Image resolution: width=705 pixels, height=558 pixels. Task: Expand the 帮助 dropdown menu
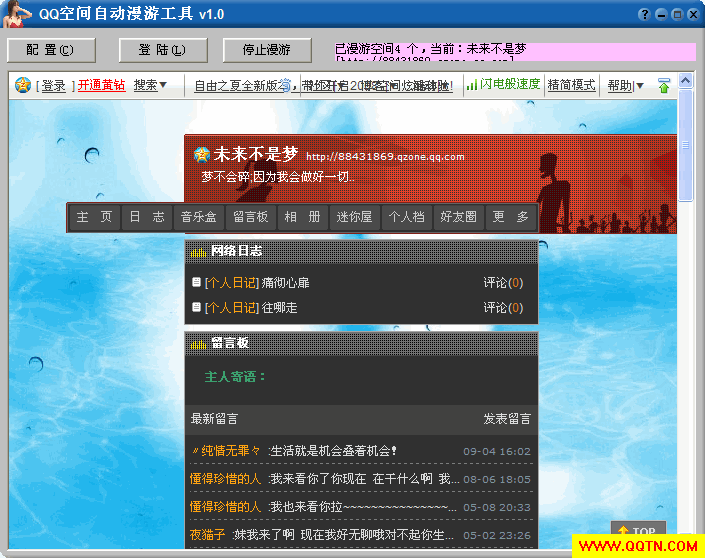tap(625, 86)
